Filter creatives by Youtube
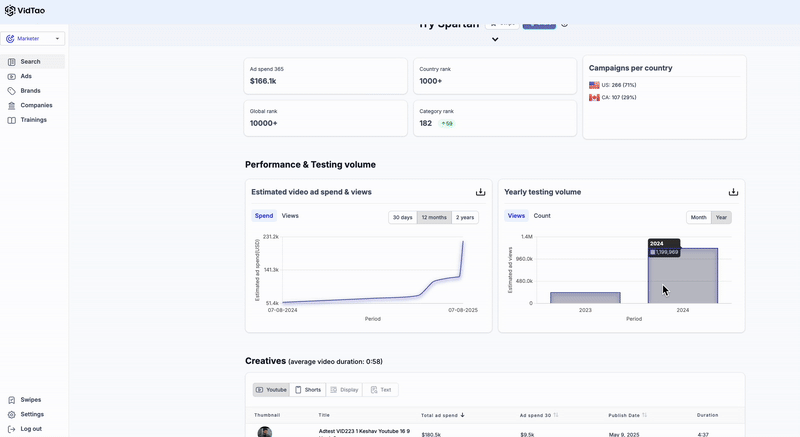Viewport: 800px width, 437px height. coord(271,390)
